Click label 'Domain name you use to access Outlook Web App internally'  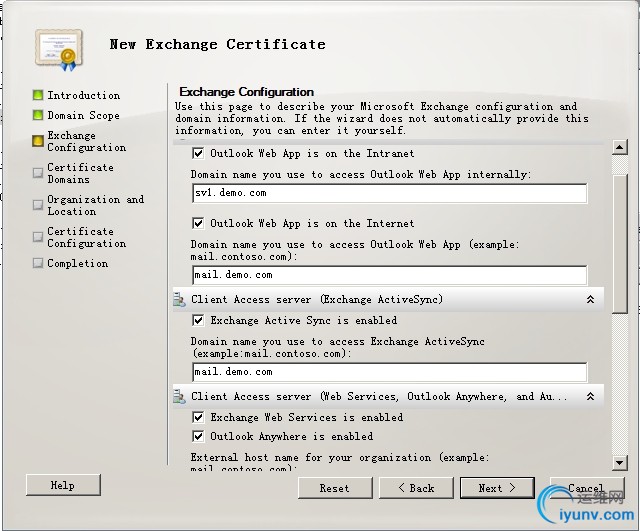coord(361,175)
